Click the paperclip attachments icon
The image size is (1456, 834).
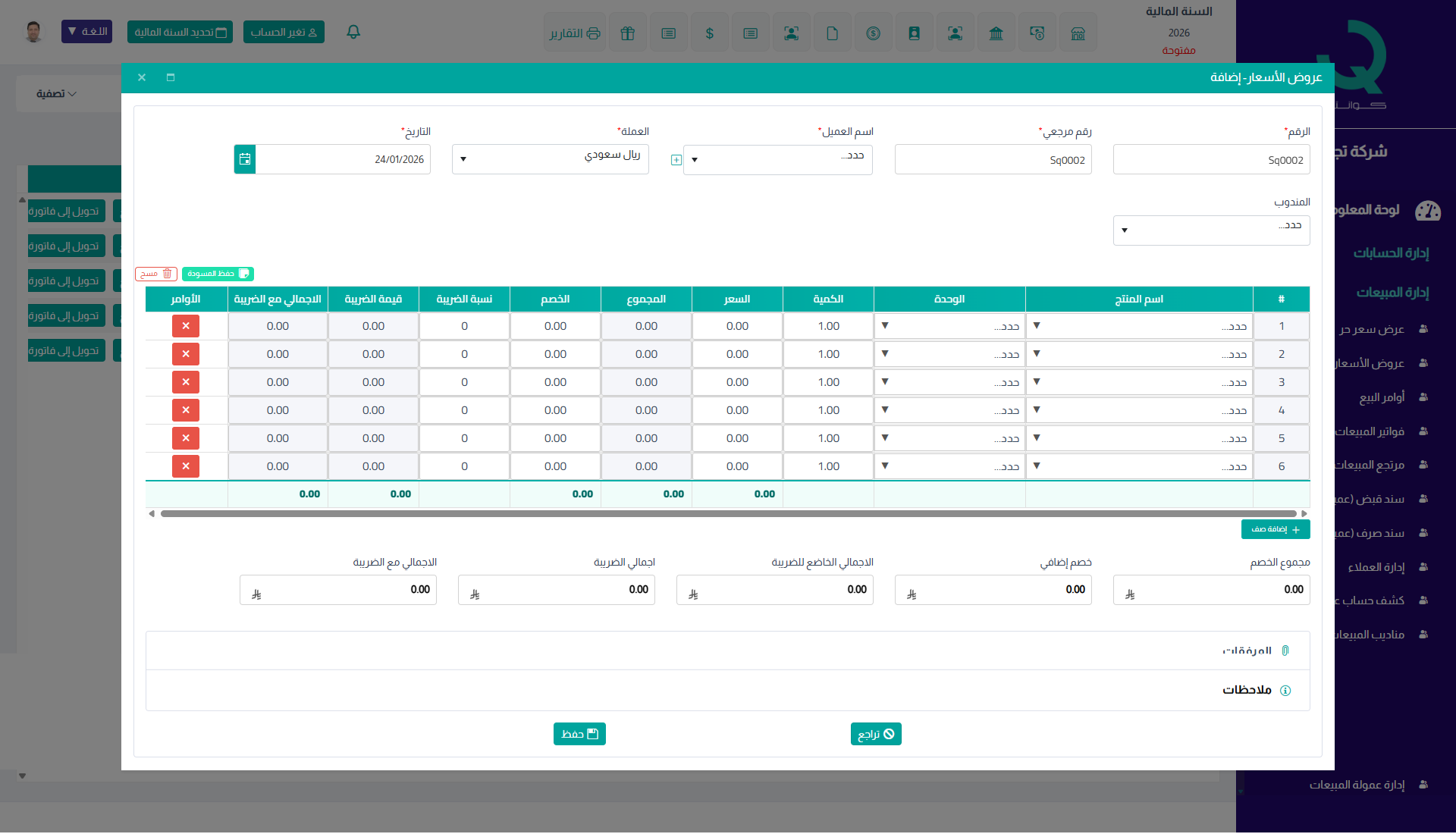[x=1285, y=651]
